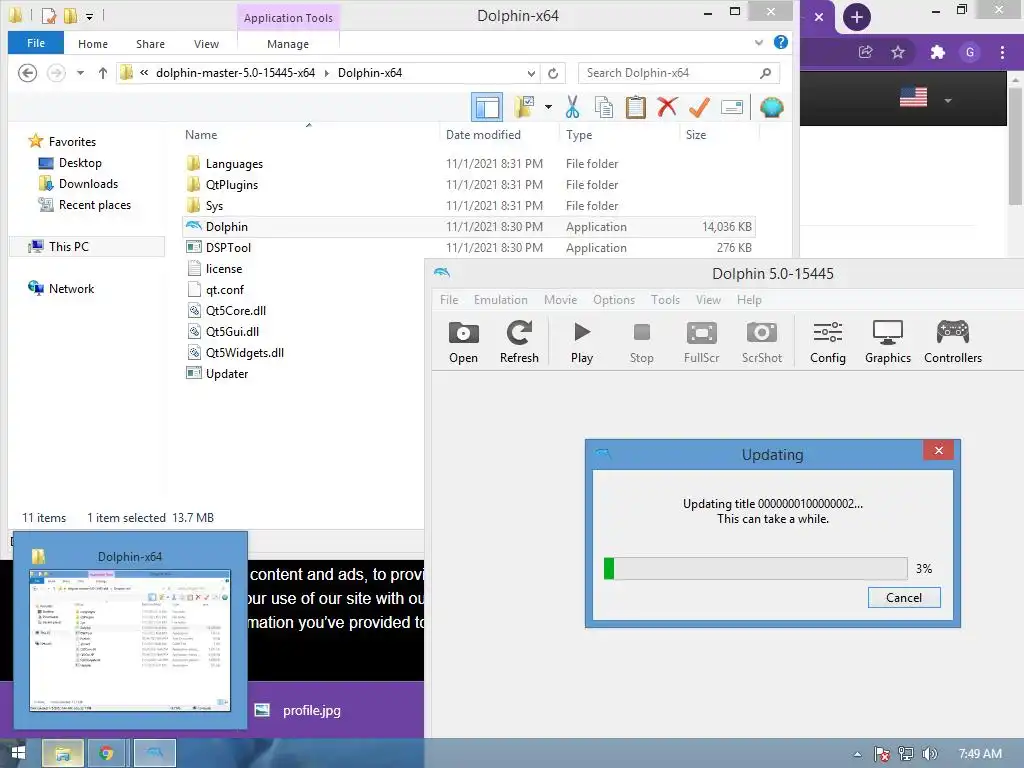Open US flag language dropdown in browser

tap(948, 101)
